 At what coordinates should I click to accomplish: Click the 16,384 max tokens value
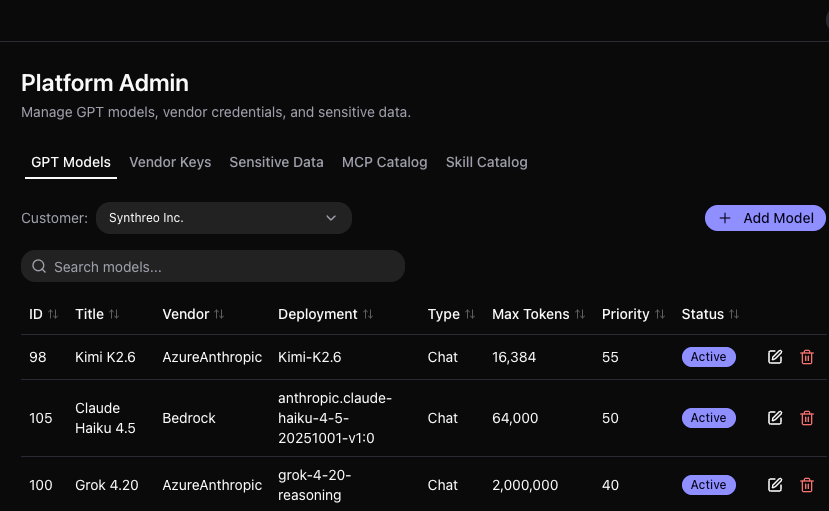pyautogui.click(x=514, y=357)
